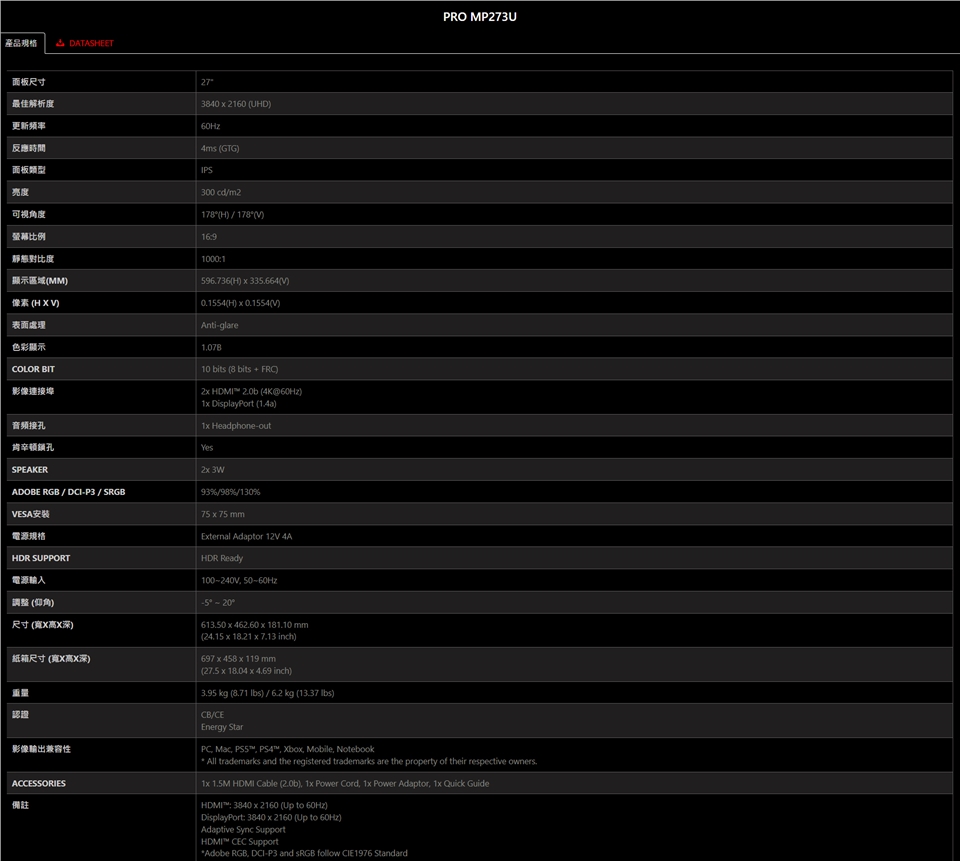Viewport: 960px width, 861px height.
Task: Select the 16:9 aspect ratio value
Action: 208,236
